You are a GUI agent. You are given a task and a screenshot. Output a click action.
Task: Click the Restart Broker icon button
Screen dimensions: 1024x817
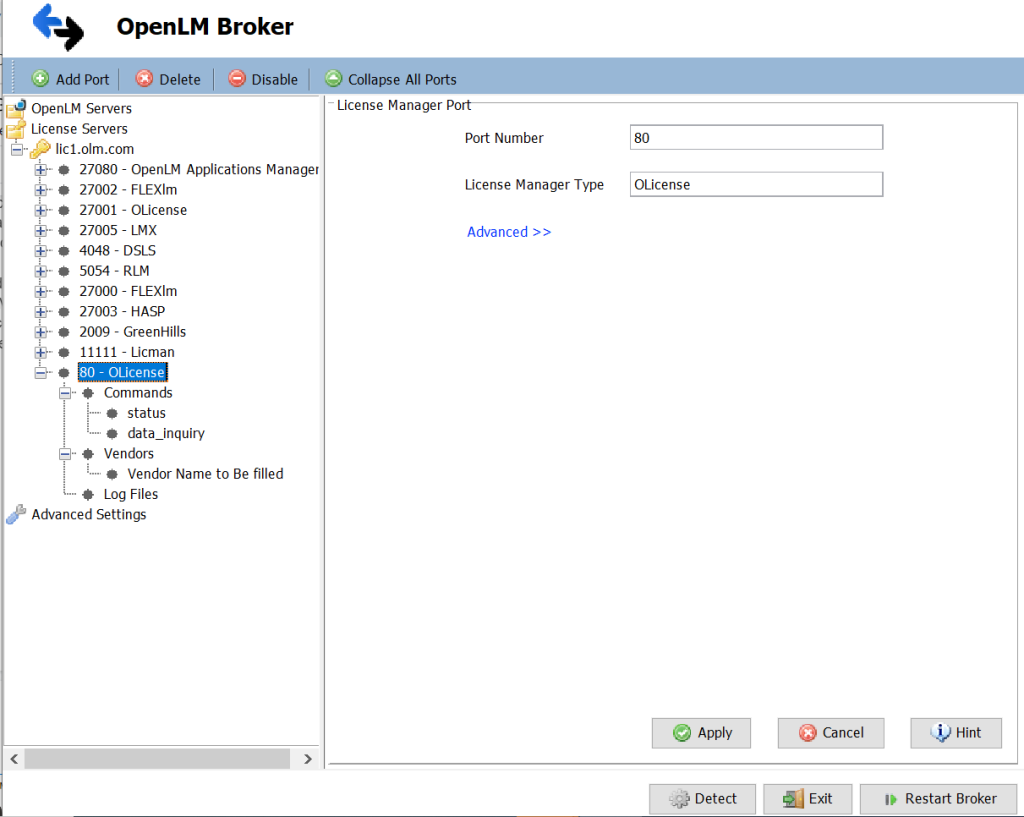(891, 798)
